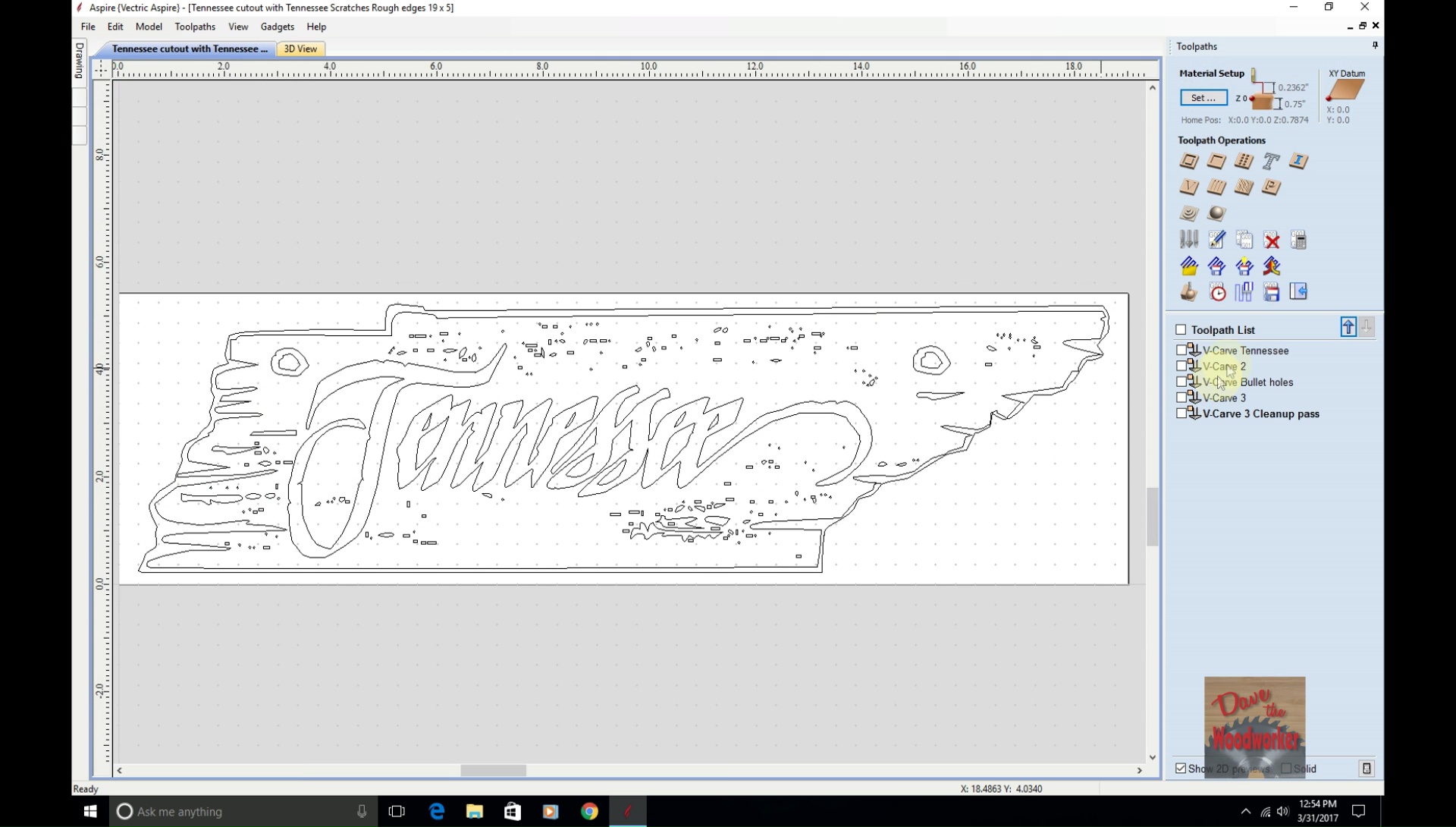This screenshot has height=827, width=1456.
Task: Enable the V-Carve 3 toolpath checkbox
Action: pos(1181,398)
